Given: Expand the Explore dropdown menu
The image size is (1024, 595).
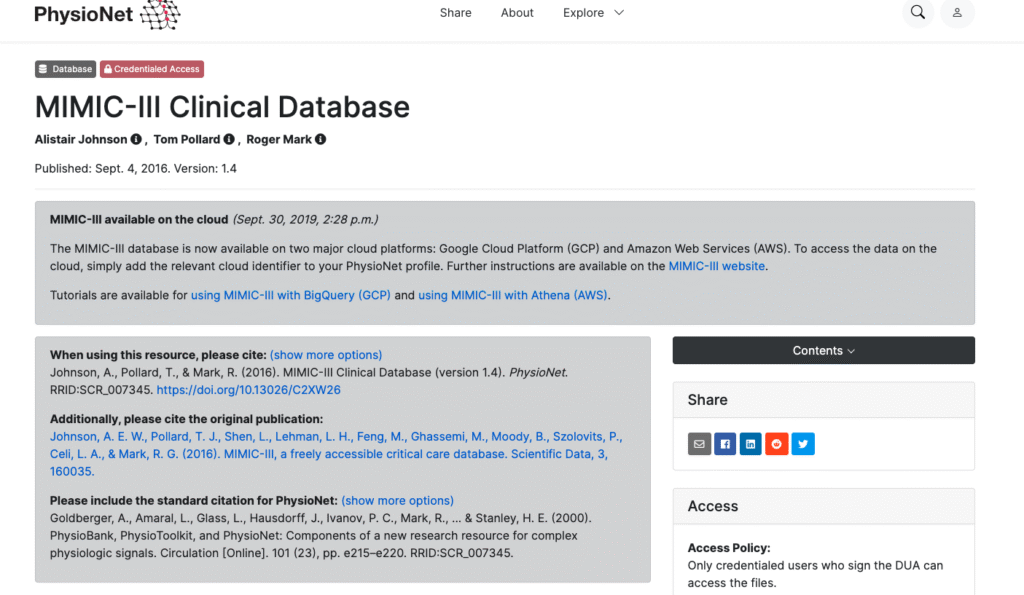Looking at the screenshot, I should [x=593, y=13].
